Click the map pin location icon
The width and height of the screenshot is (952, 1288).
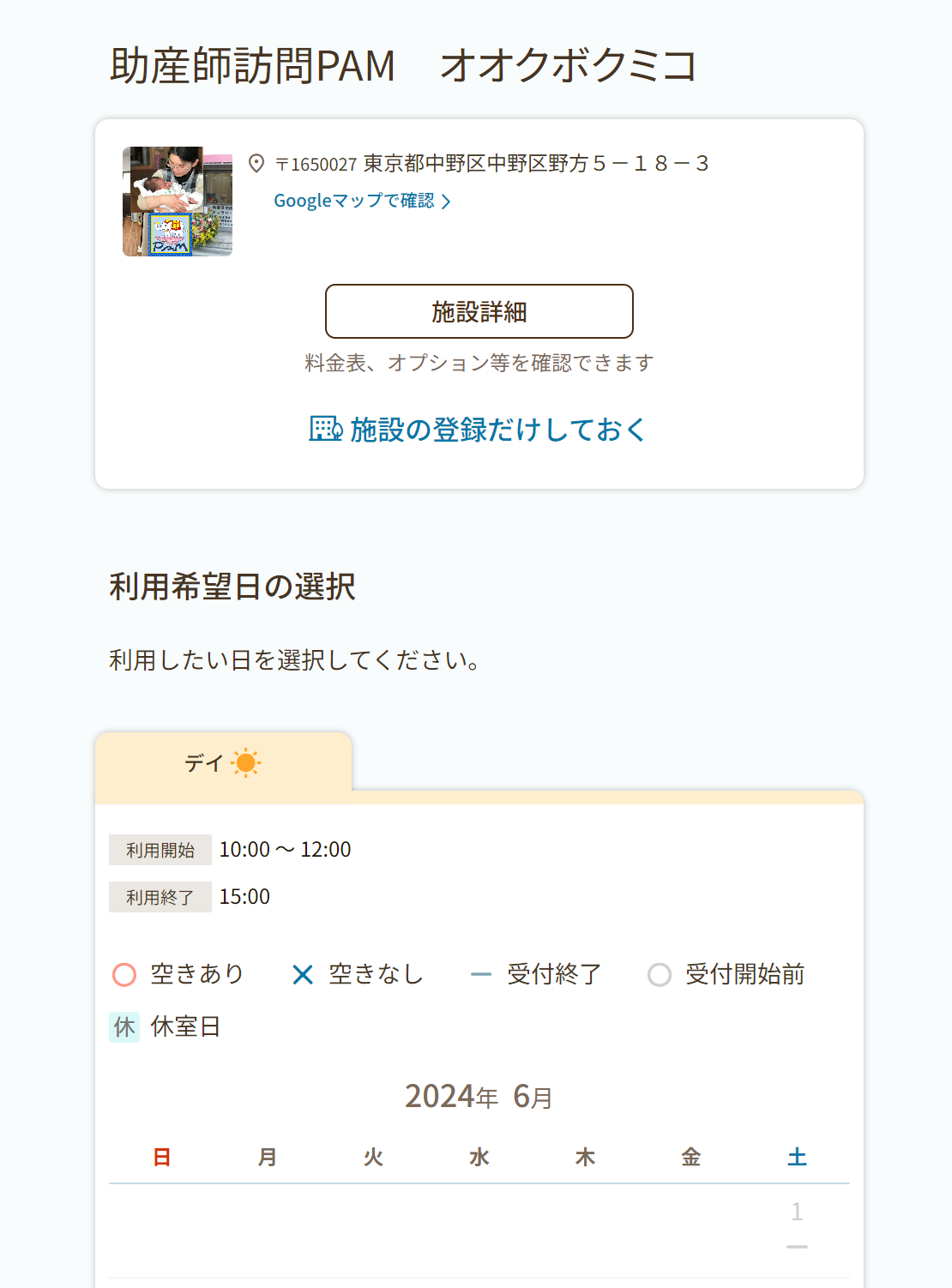256,163
